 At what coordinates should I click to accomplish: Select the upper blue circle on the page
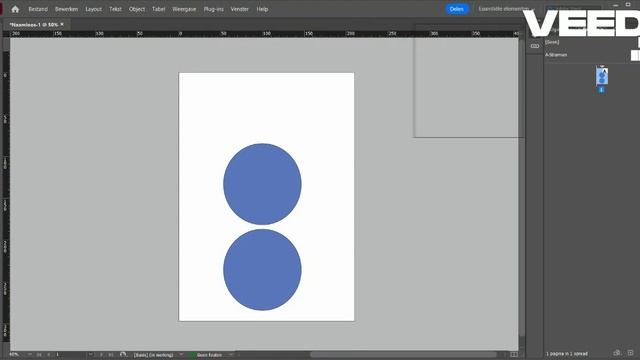[x=262, y=184]
